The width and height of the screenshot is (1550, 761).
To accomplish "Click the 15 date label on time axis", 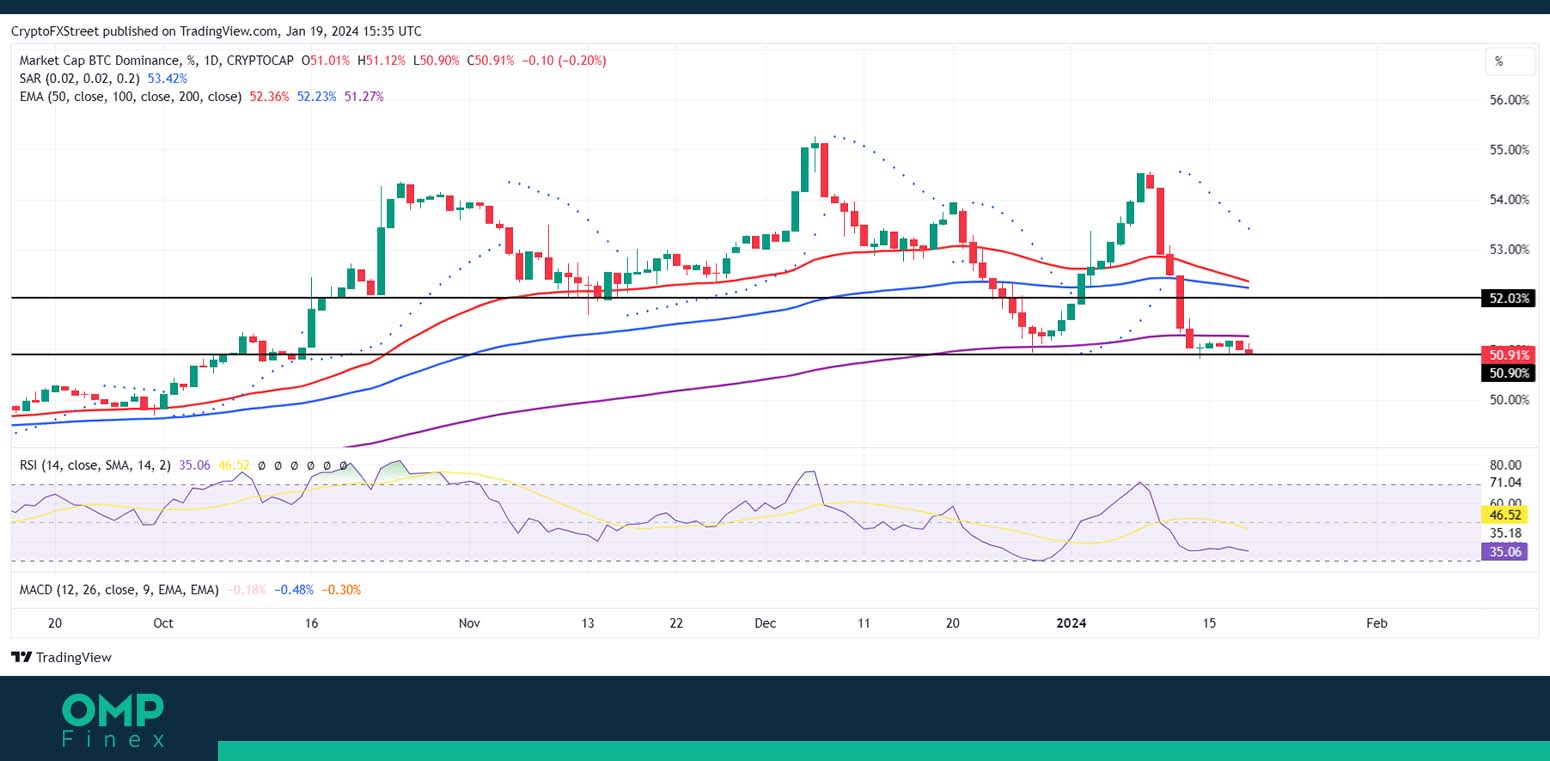I will [x=1209, y=623].
